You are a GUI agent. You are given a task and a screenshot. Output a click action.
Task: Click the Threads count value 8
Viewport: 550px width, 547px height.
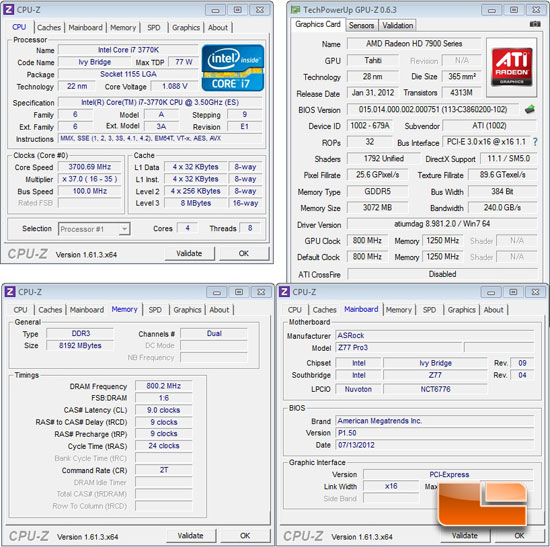tap(250, 228)
